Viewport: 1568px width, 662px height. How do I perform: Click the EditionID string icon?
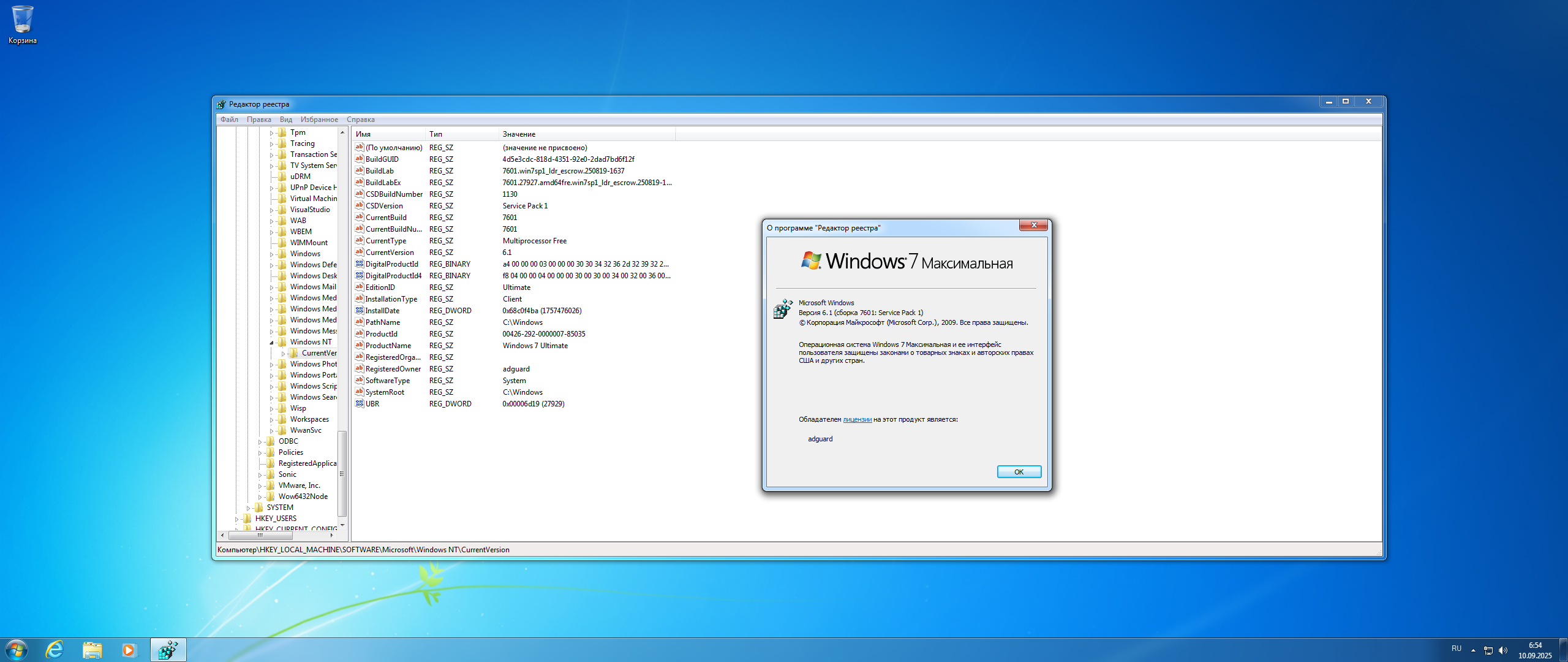tap(360, 287)
